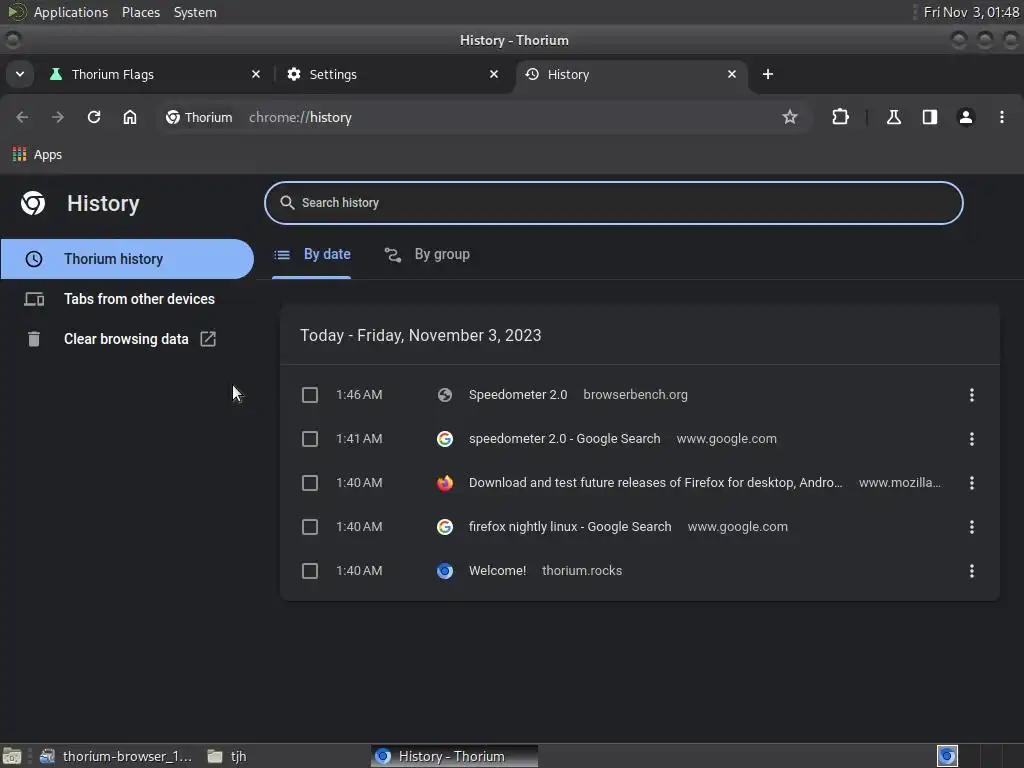Click the thorium.rocks domain text
The height and width of the screenshot is (768, 1024).
pyautogui.click(x=582, y=571)
